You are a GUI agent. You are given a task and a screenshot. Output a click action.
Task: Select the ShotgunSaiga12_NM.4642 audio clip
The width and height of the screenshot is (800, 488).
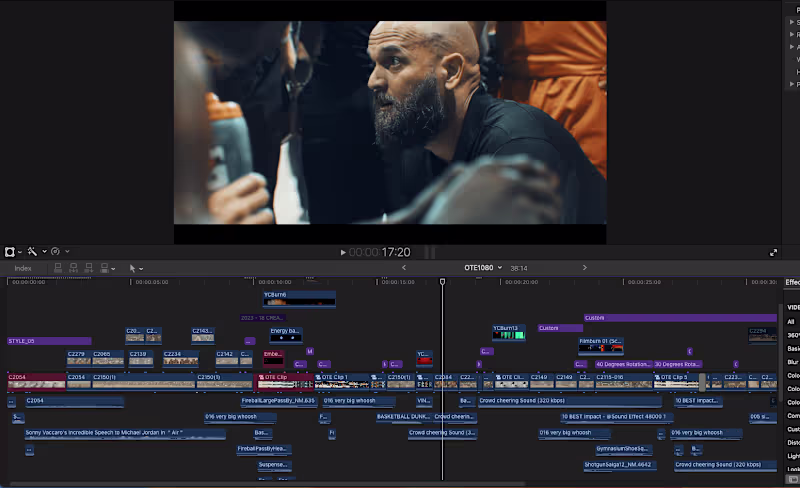pyautogui.click(x=620, y=465)
